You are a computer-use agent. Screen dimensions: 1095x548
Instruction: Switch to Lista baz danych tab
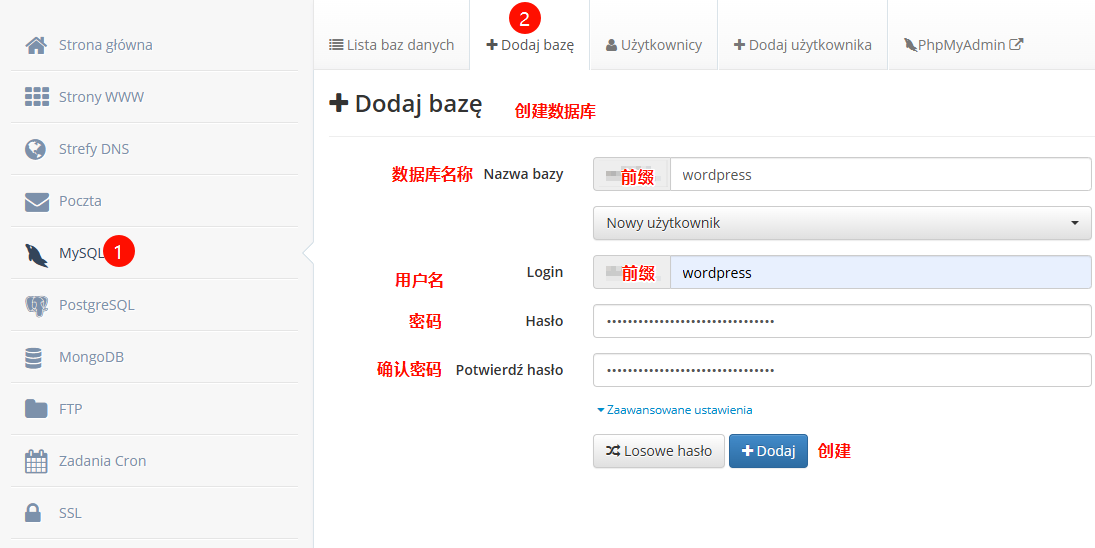(391, 45)
